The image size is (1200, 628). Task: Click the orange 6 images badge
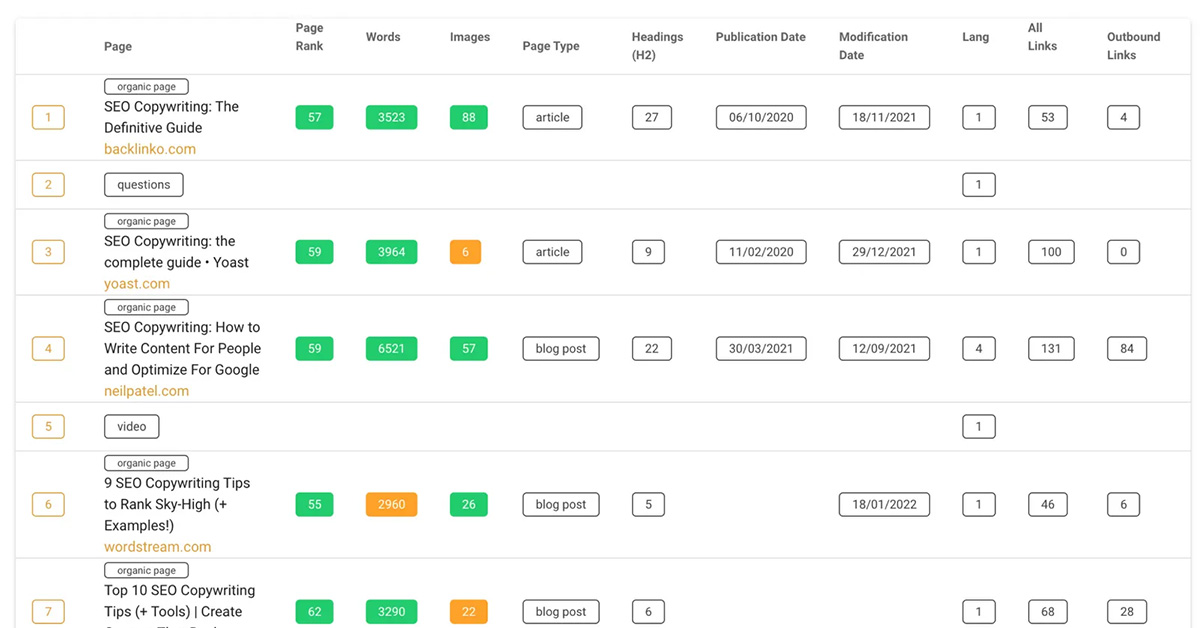pos(465,252)
